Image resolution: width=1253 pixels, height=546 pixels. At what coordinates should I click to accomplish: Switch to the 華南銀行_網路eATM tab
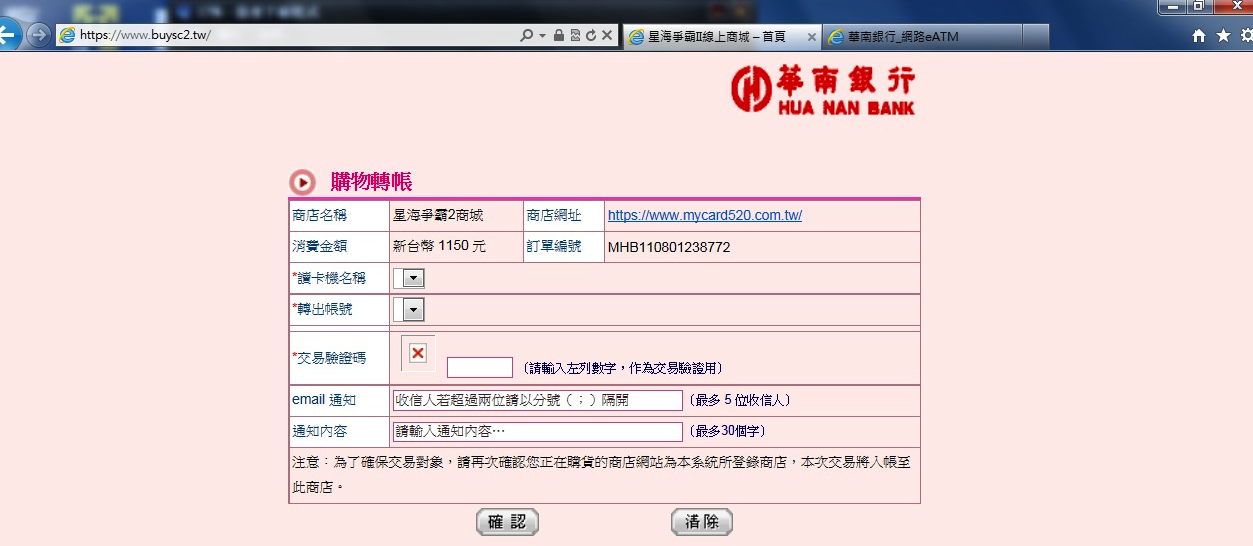[x=922, y=37]
